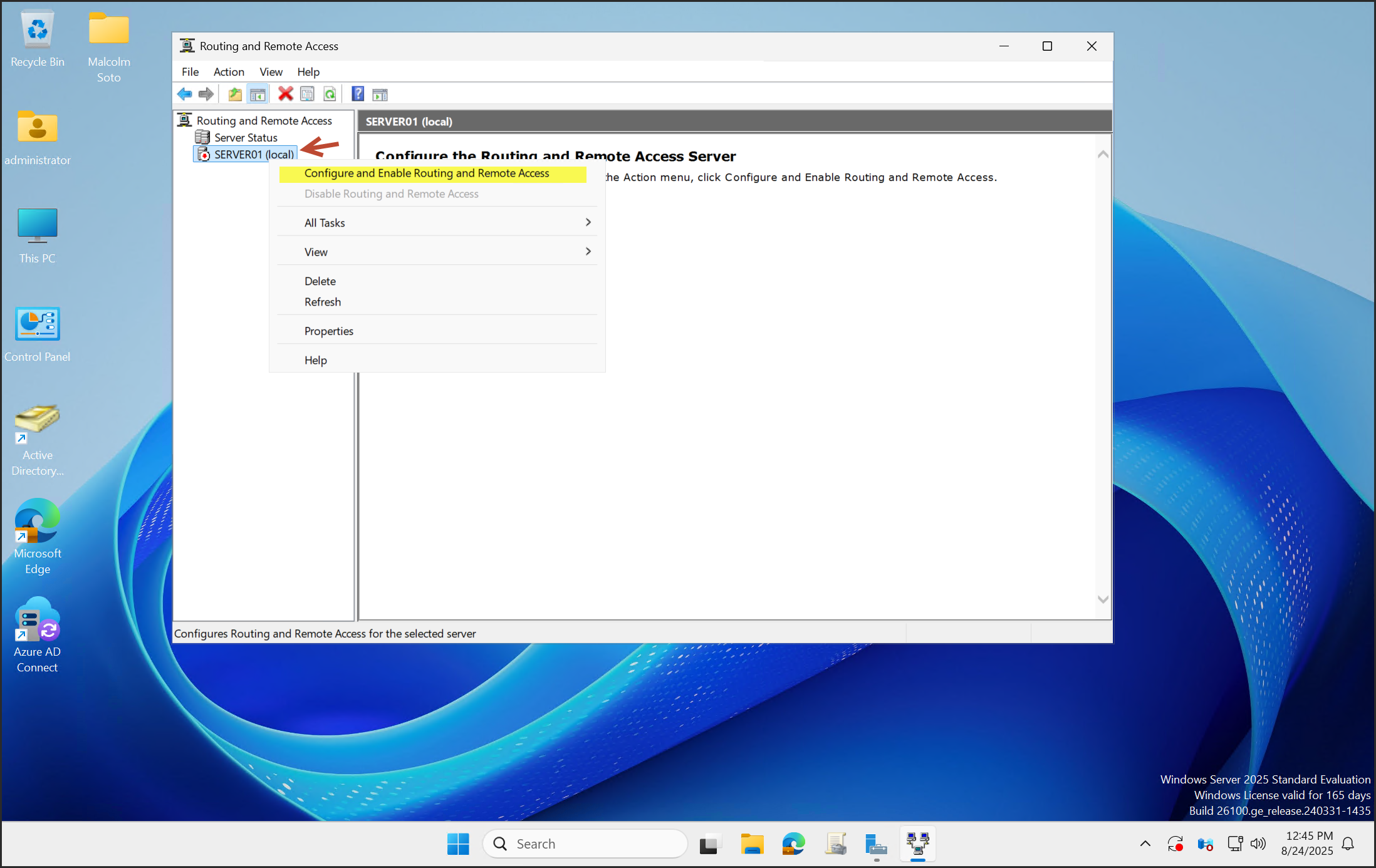
Task: Select Configure and Enable Routing and Remote Access
Action: [x=427, y=173]
